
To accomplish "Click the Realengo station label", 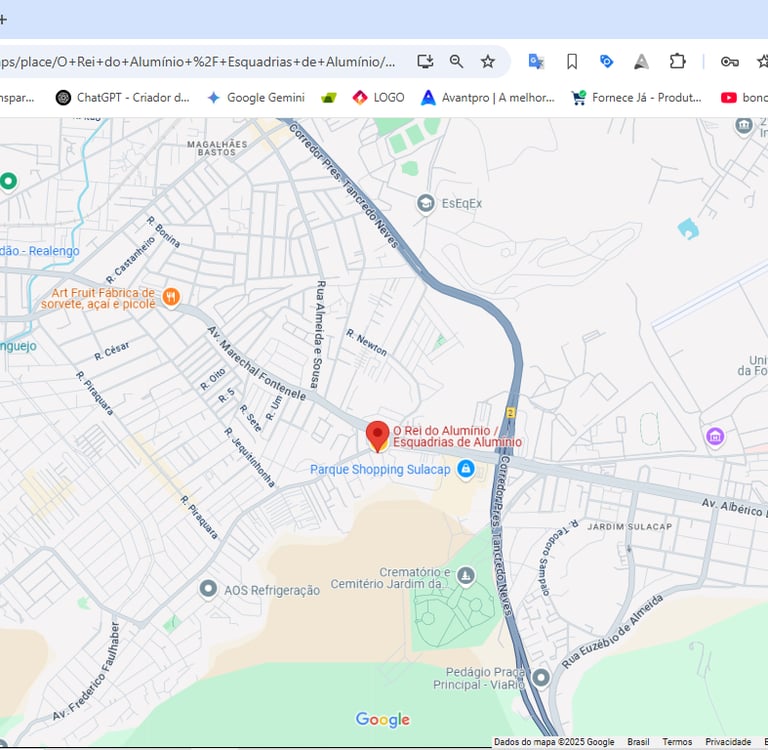I will click(40, 251).
